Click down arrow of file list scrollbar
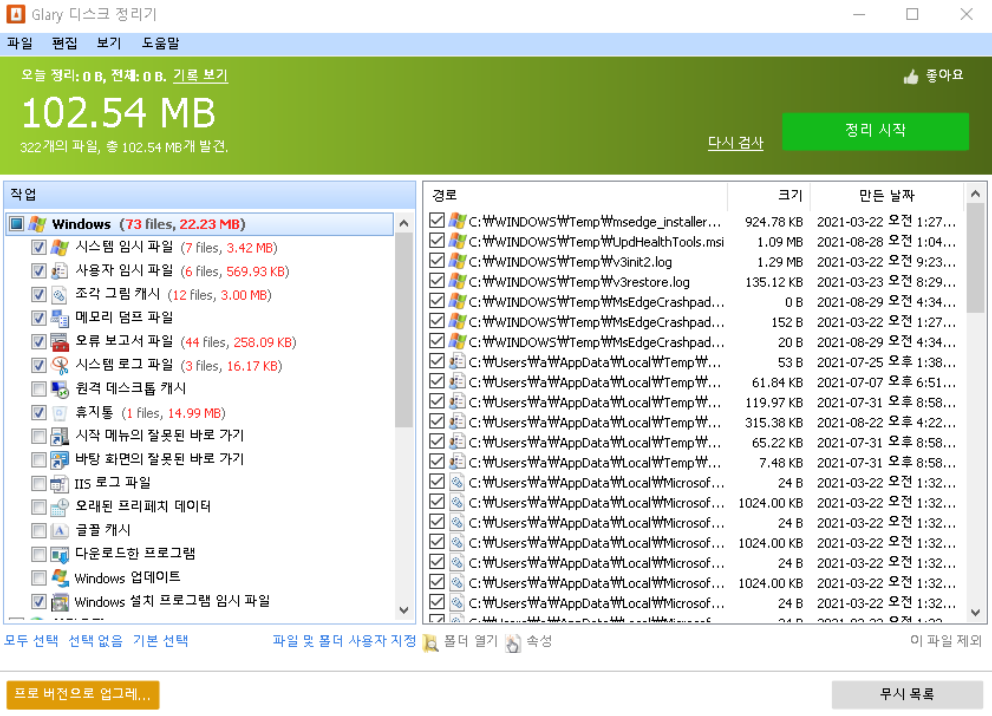This screenshot has width=992, height=716. [975, 612]
